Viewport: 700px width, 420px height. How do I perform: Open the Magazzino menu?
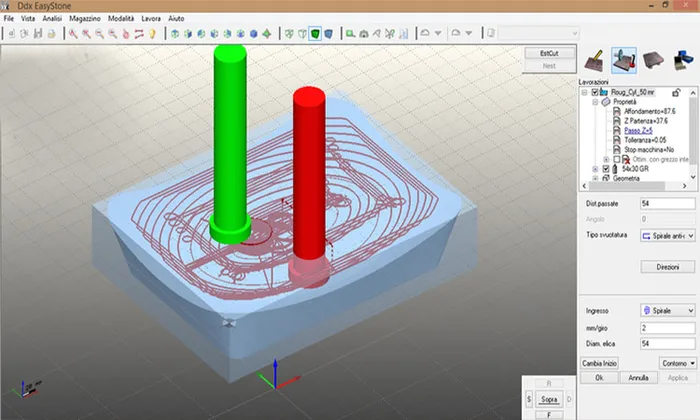pos(85,18)
